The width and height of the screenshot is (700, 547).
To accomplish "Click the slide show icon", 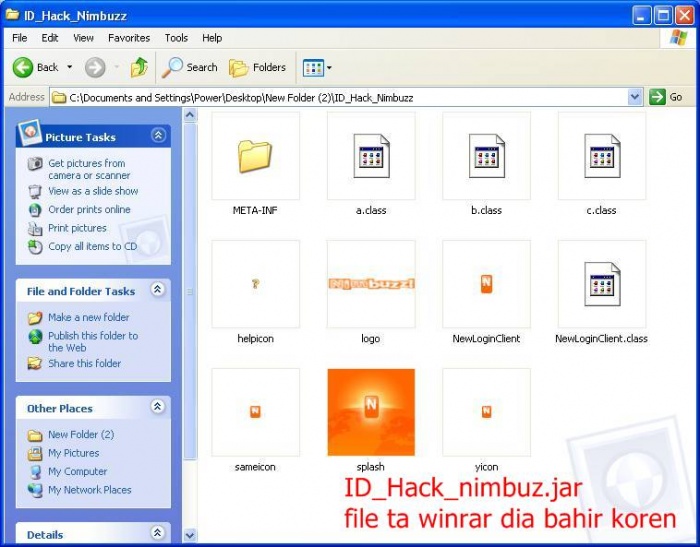I will (x=35, y=192).
